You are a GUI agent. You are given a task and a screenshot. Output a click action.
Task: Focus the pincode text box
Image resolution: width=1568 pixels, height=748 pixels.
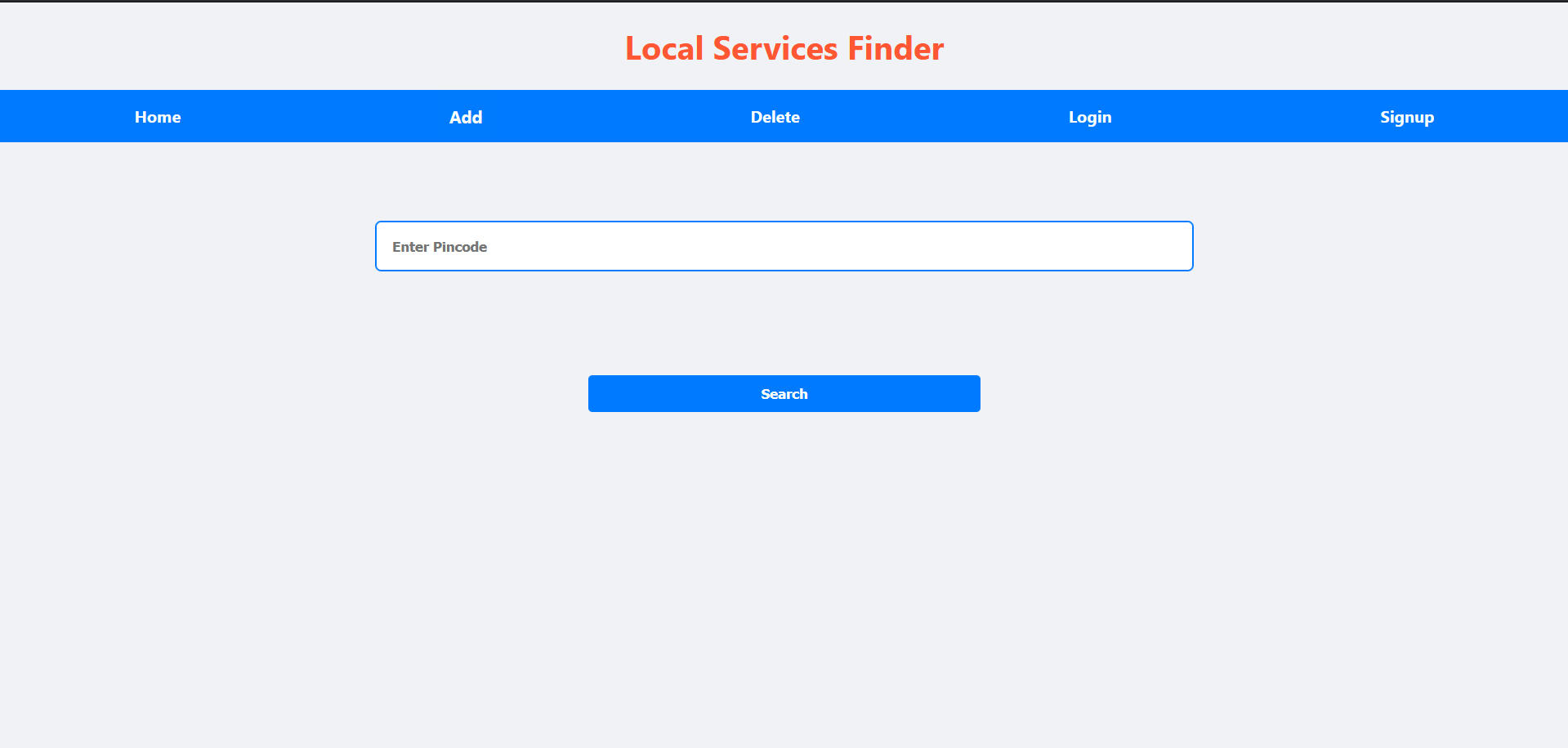[784, 246]
